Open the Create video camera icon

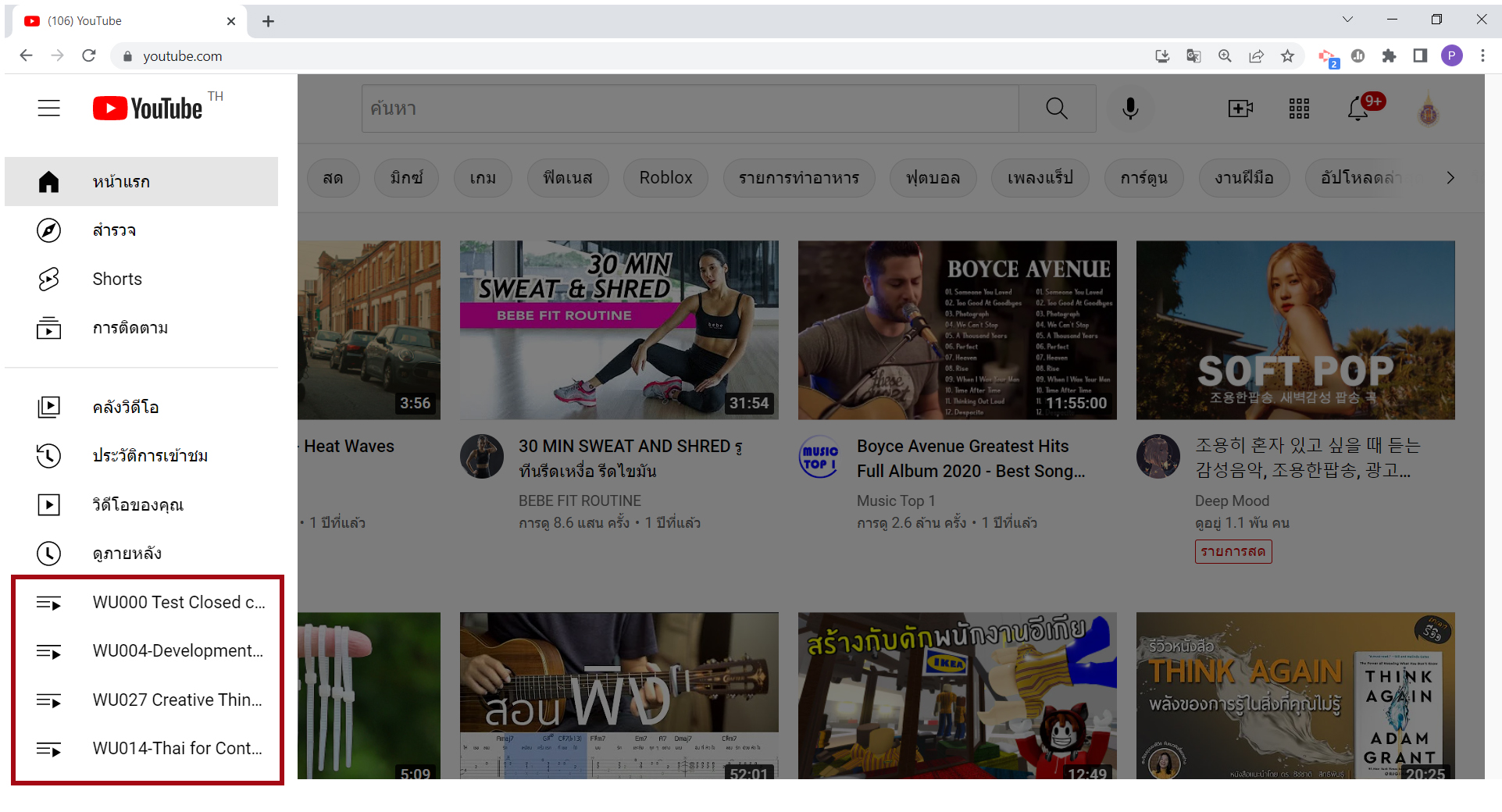pyautogui.click(x=1240, y=109)
